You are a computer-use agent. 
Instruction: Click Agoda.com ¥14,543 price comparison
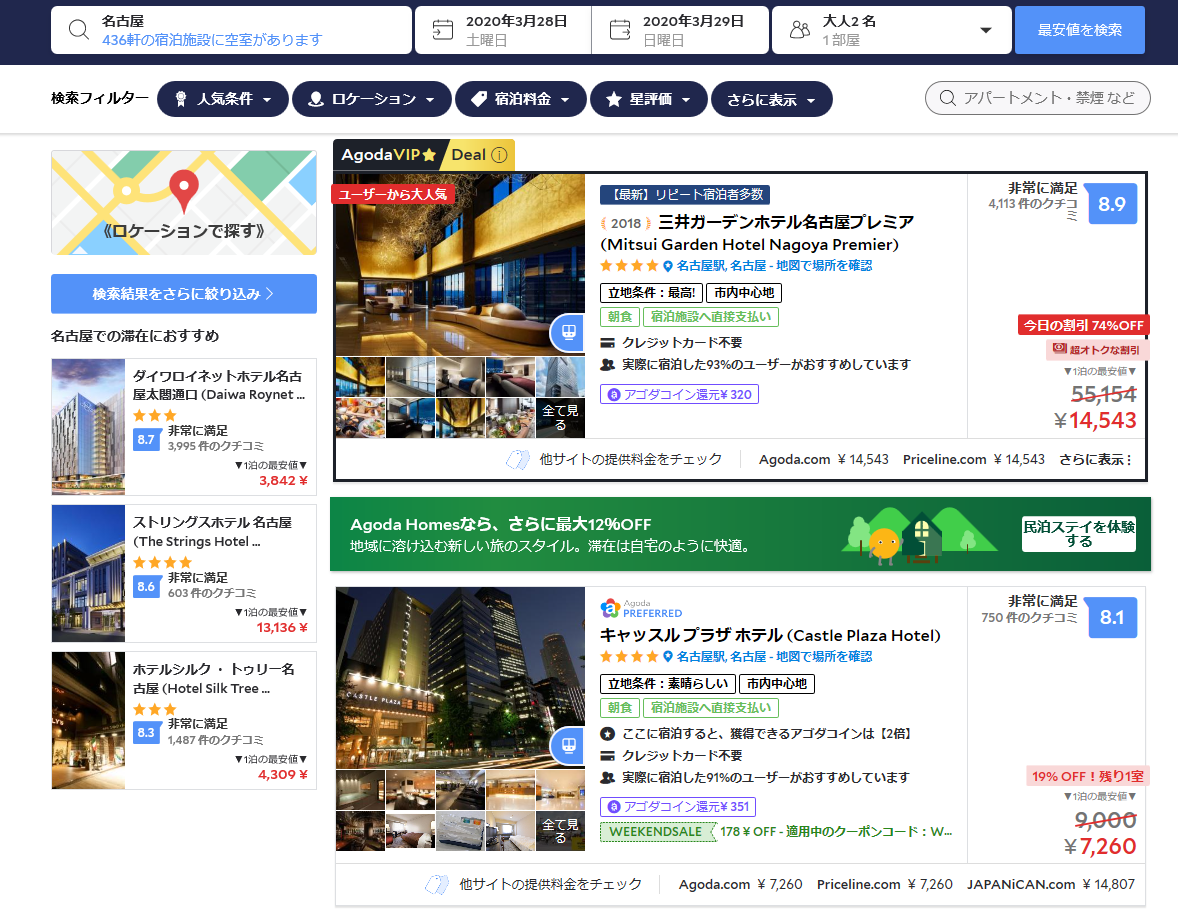[x=823, y=459]
